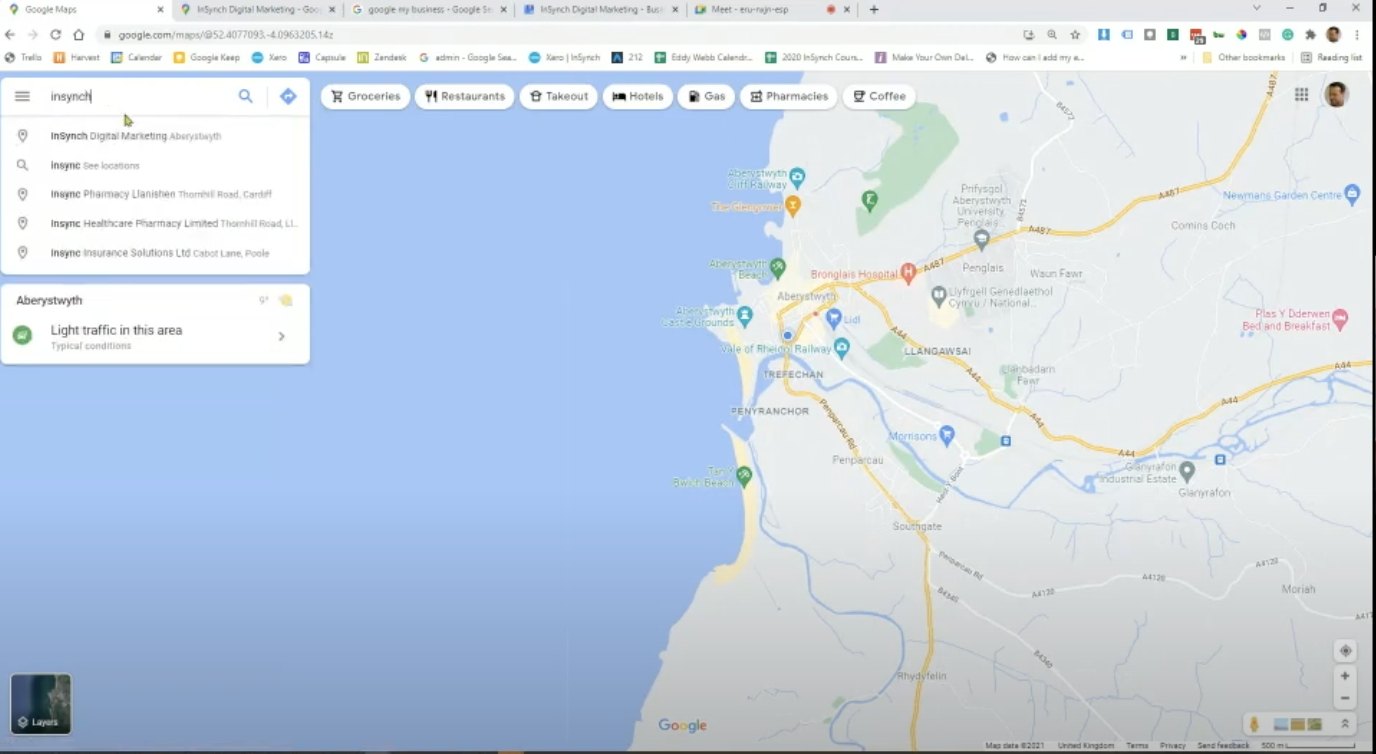Select the InSynch Digital Marketing suggestion
Image resolution: width=1376 pixels, height=754 pixels.
pos(135,135)
